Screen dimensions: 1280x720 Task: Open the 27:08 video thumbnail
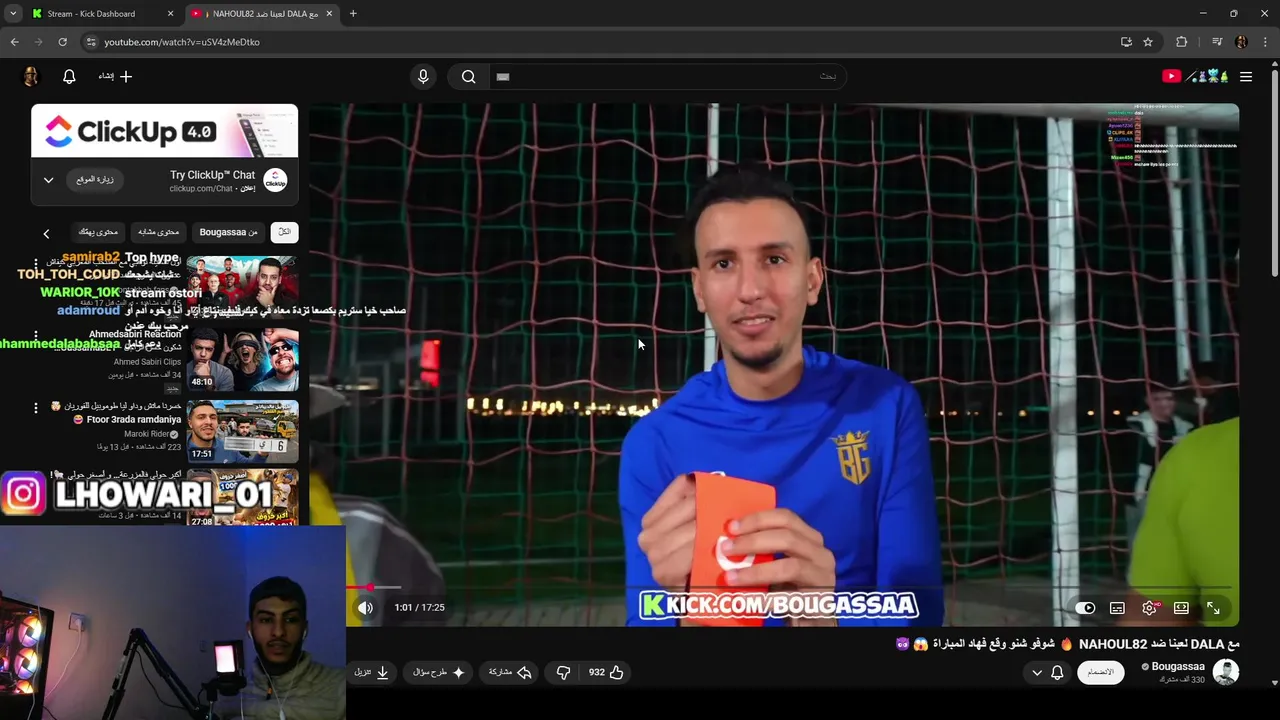[242, 497]
